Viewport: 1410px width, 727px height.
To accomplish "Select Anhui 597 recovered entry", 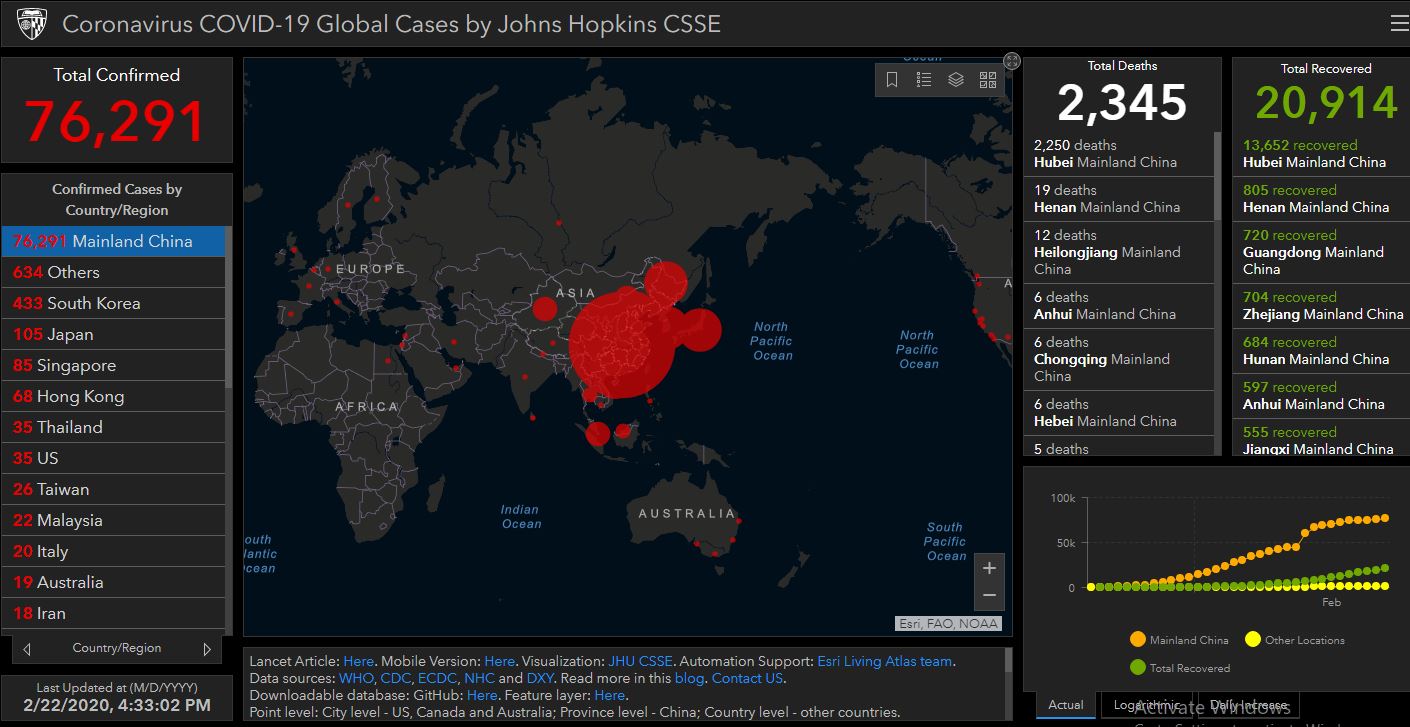I will click(x=1321, y=396).
